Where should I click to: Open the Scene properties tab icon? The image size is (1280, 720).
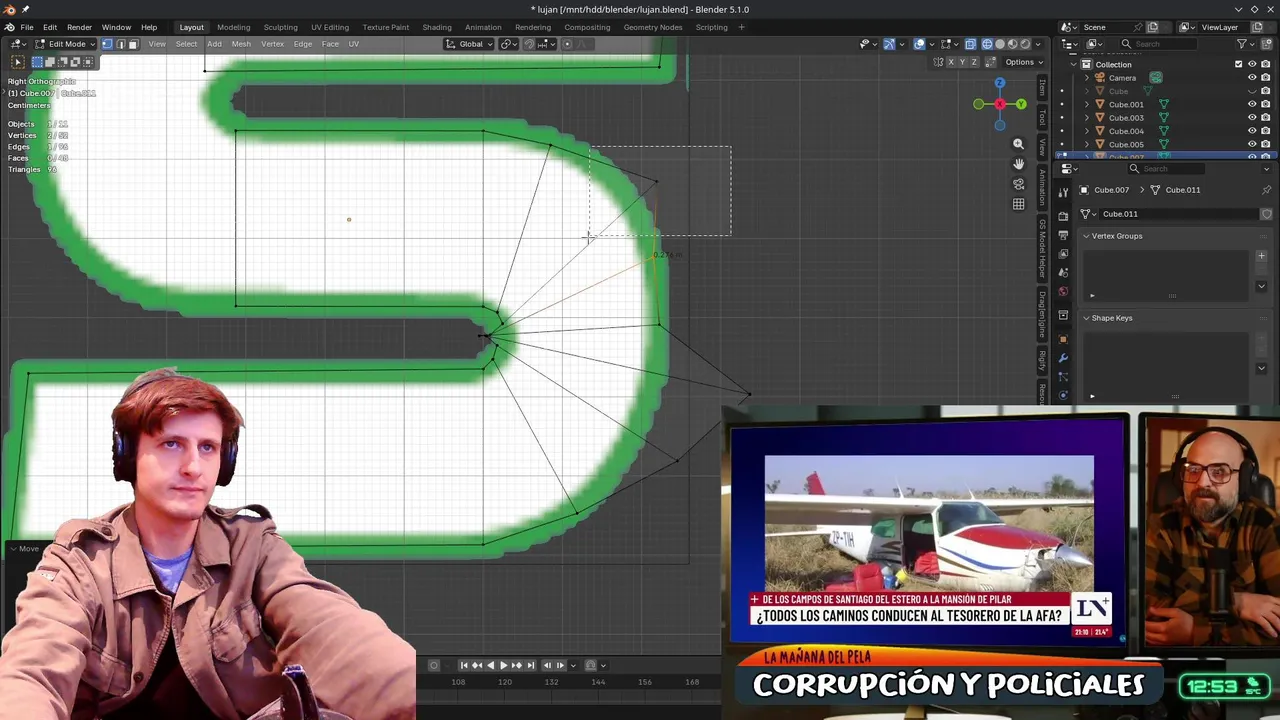click(x=1063, y=272)
